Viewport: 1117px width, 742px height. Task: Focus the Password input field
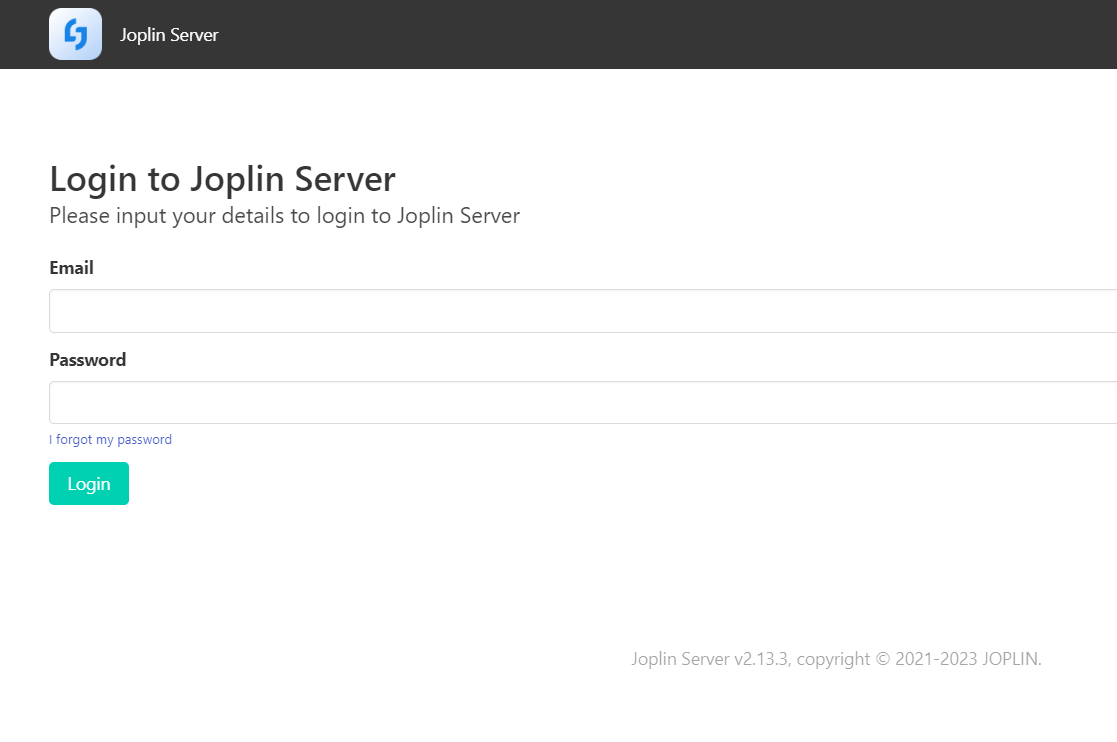pyautogui.click(x=583, y=402)
